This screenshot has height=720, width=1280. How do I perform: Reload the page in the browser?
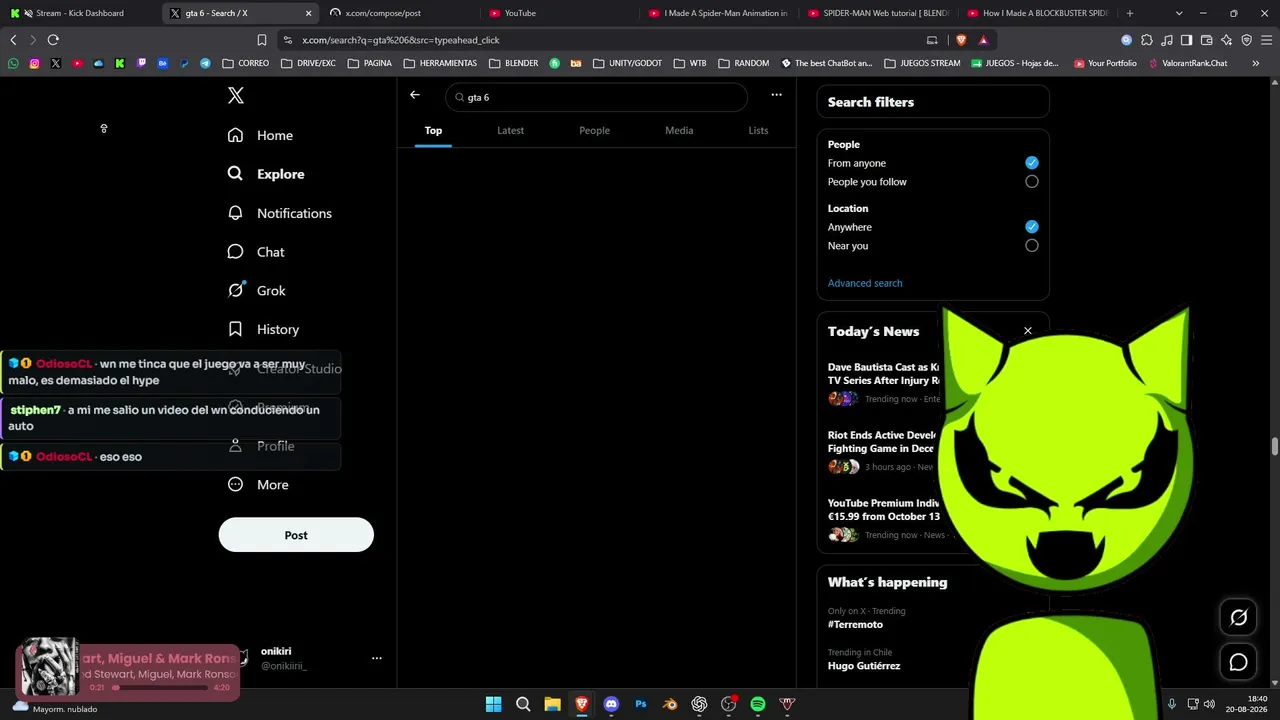53,40
